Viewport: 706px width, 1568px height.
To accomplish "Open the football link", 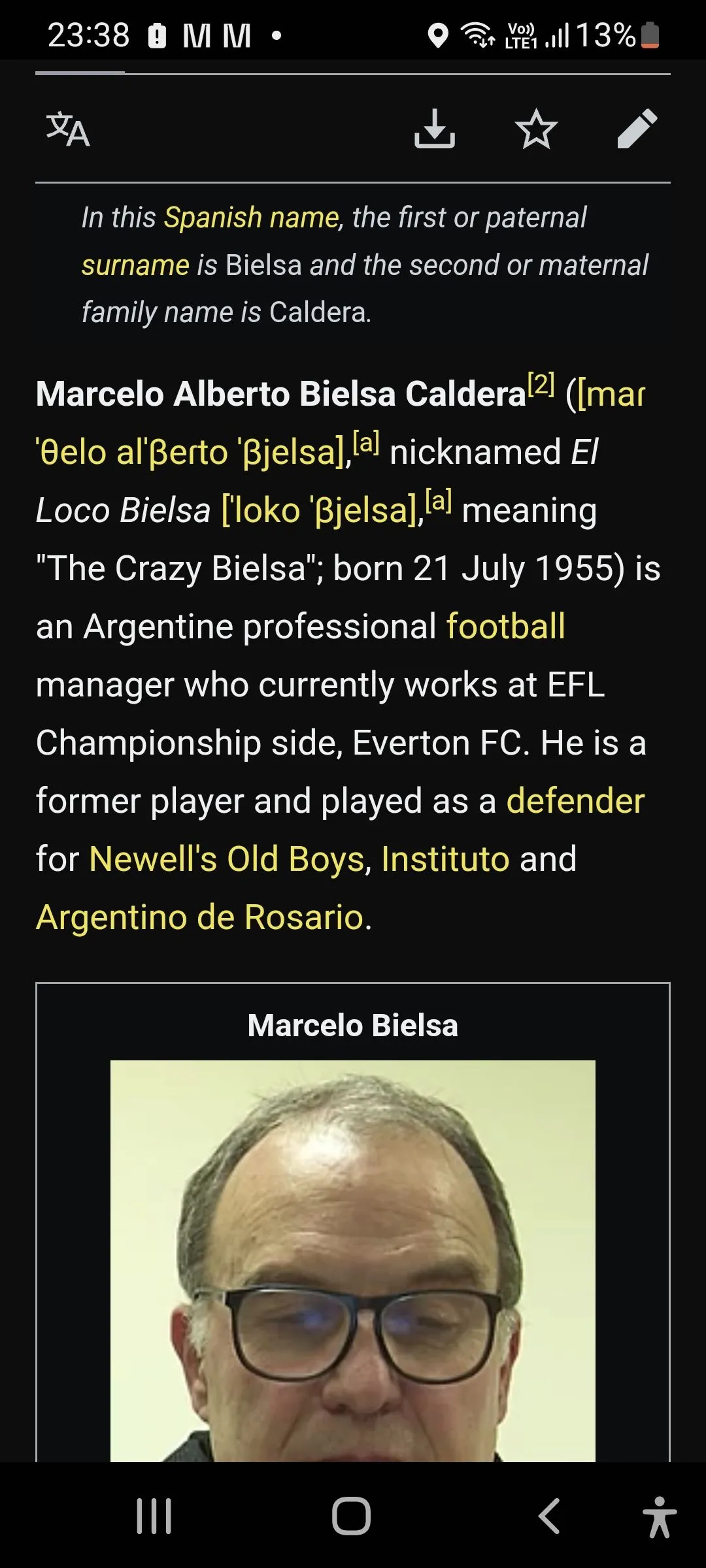I will 505,626.
